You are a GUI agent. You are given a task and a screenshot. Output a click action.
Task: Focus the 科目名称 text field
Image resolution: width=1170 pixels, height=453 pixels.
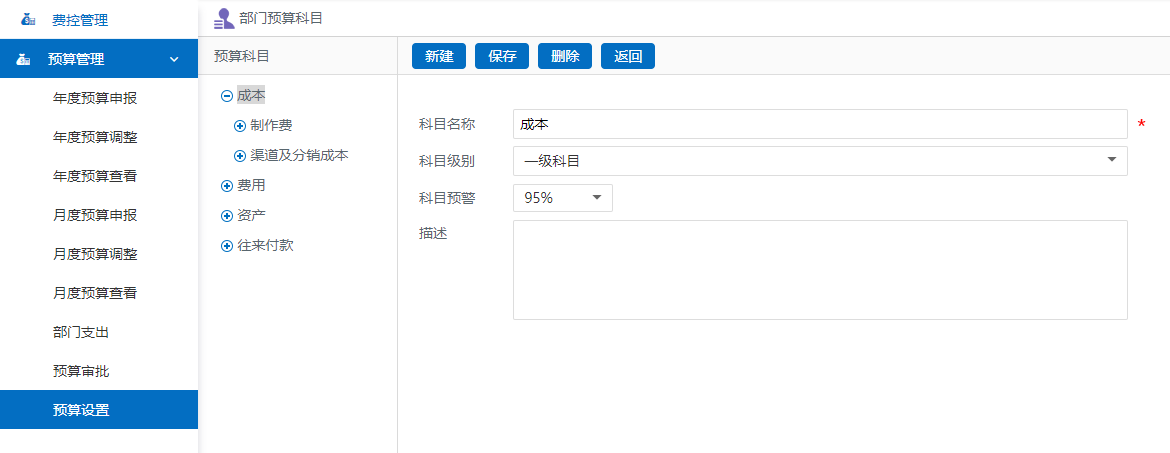pyautogui.click(x=819, y=124)
